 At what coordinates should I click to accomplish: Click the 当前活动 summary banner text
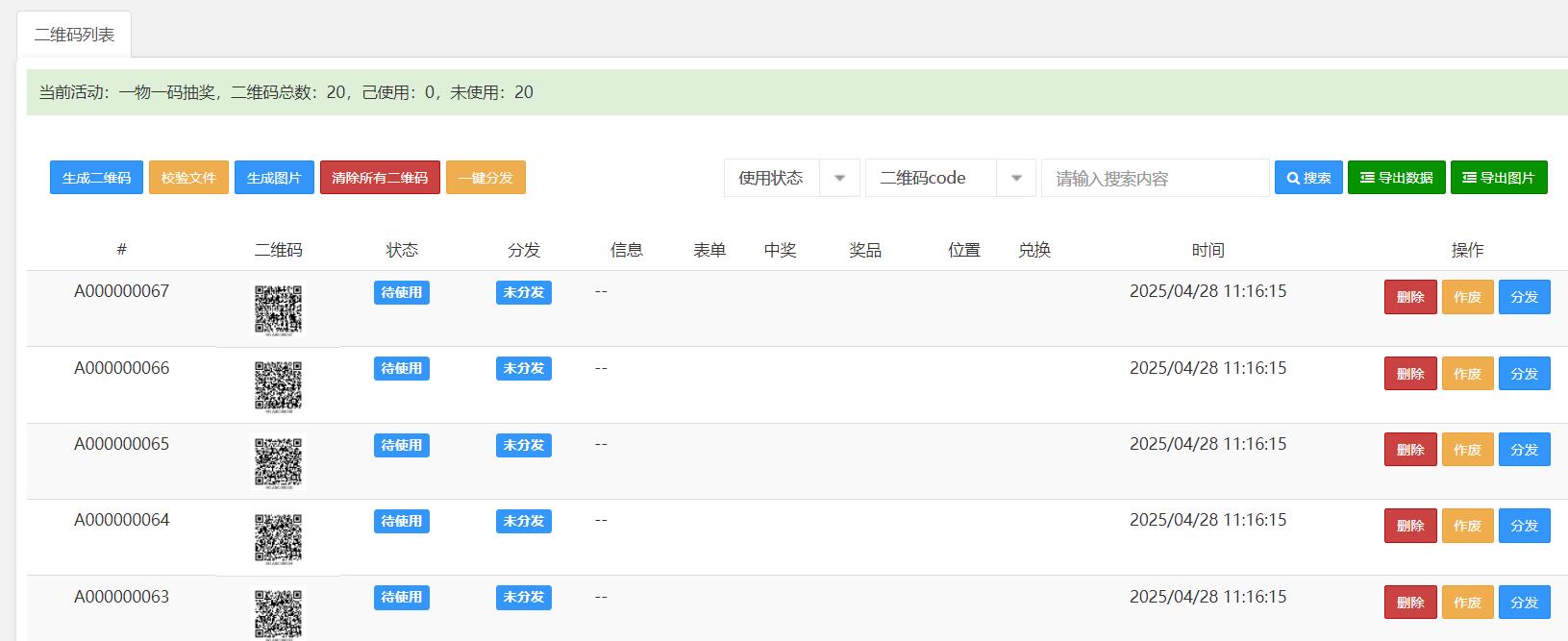[x=286, y=92]
